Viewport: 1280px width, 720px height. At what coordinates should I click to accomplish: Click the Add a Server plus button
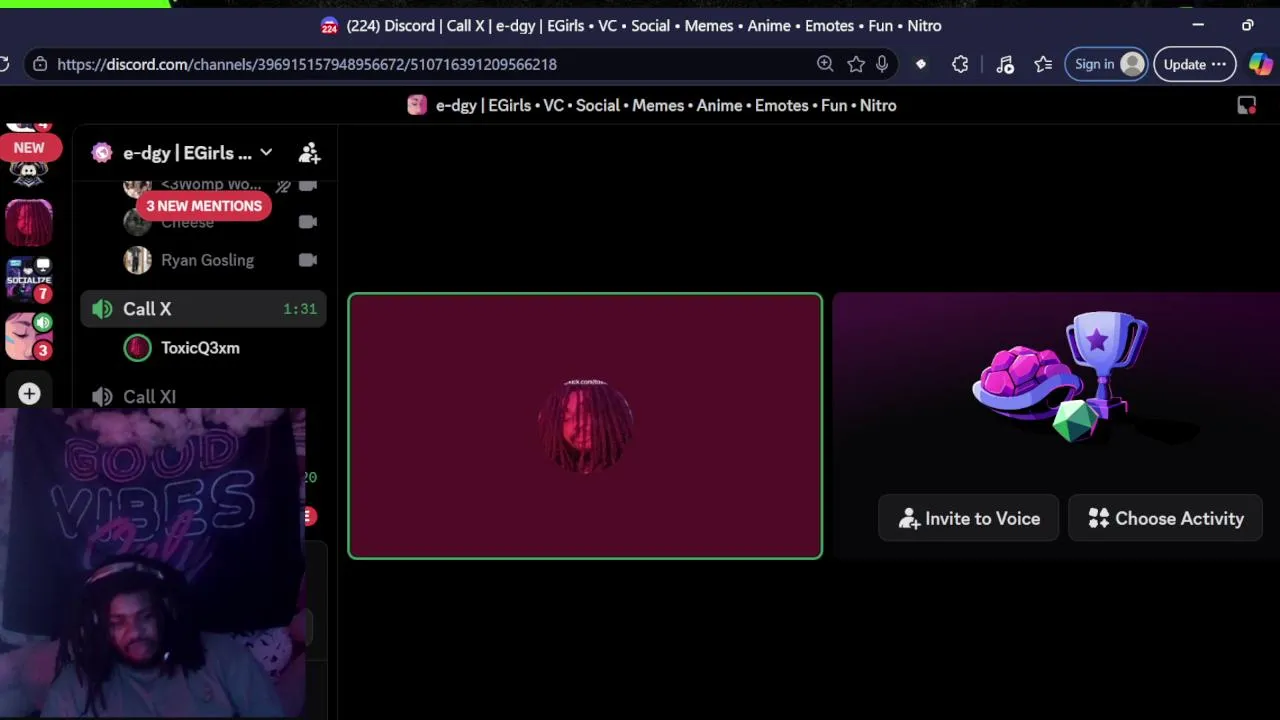click(29, 394)
